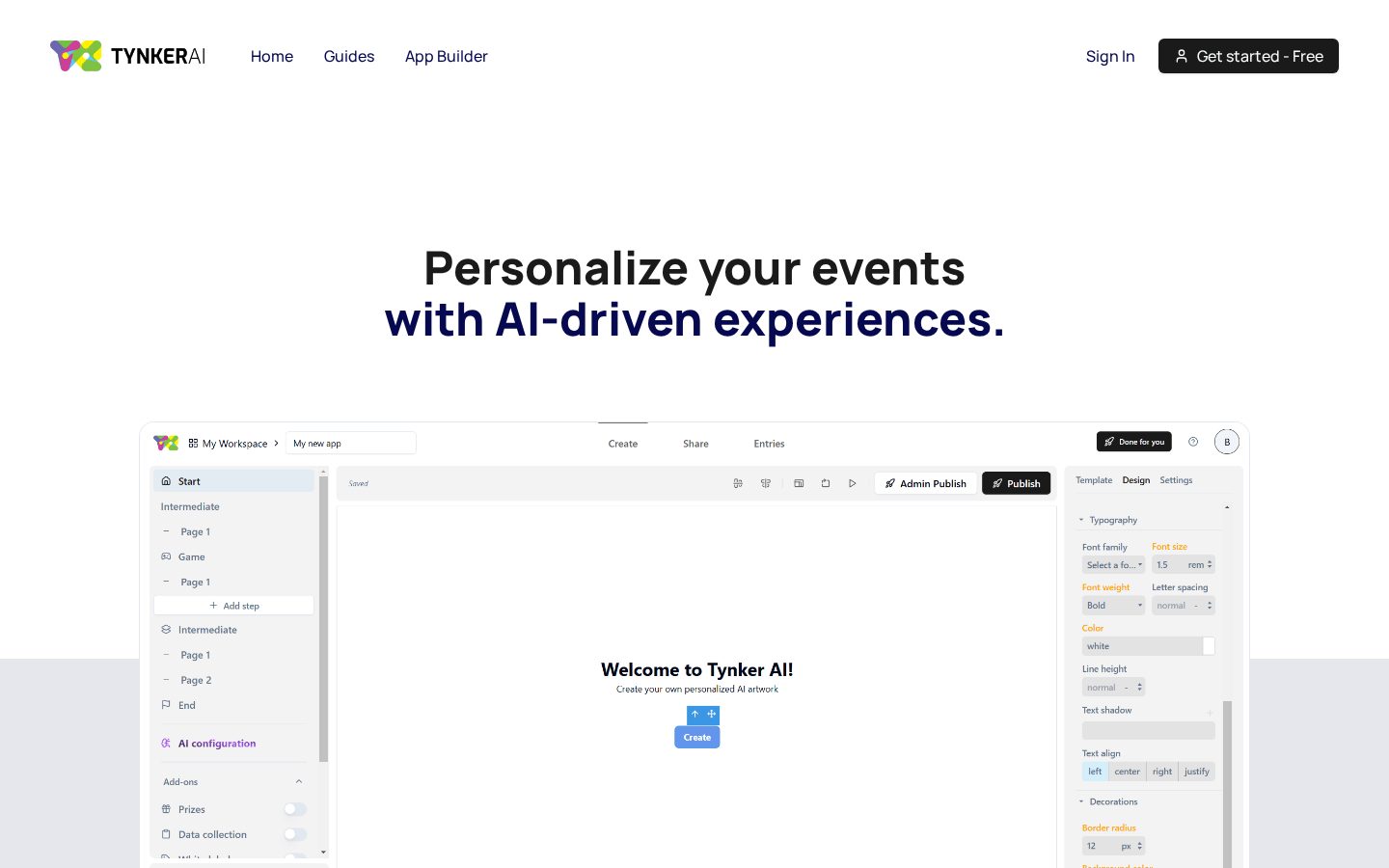Viewport: 1389px width, 868px height.
Task: Adjust the Letter spacing stepper
Action: point(1210,606)
